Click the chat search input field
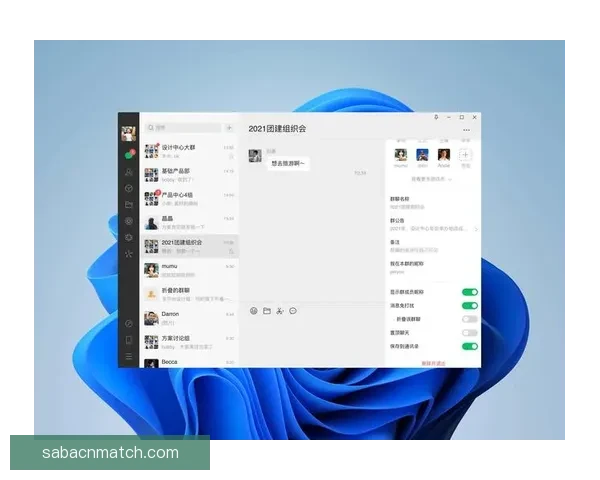Screen dimensions: 600x480 [186, 128]
